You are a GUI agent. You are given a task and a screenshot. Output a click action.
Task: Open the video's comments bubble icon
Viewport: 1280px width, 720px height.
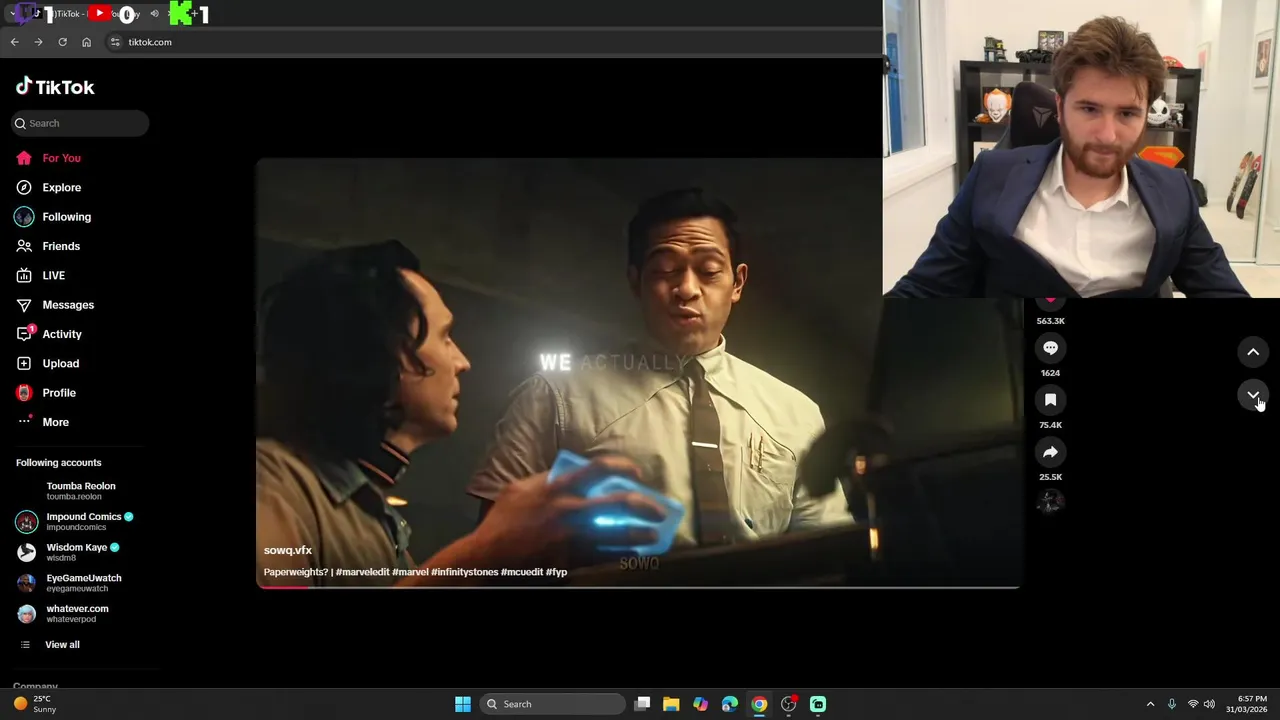[1050, 348]
